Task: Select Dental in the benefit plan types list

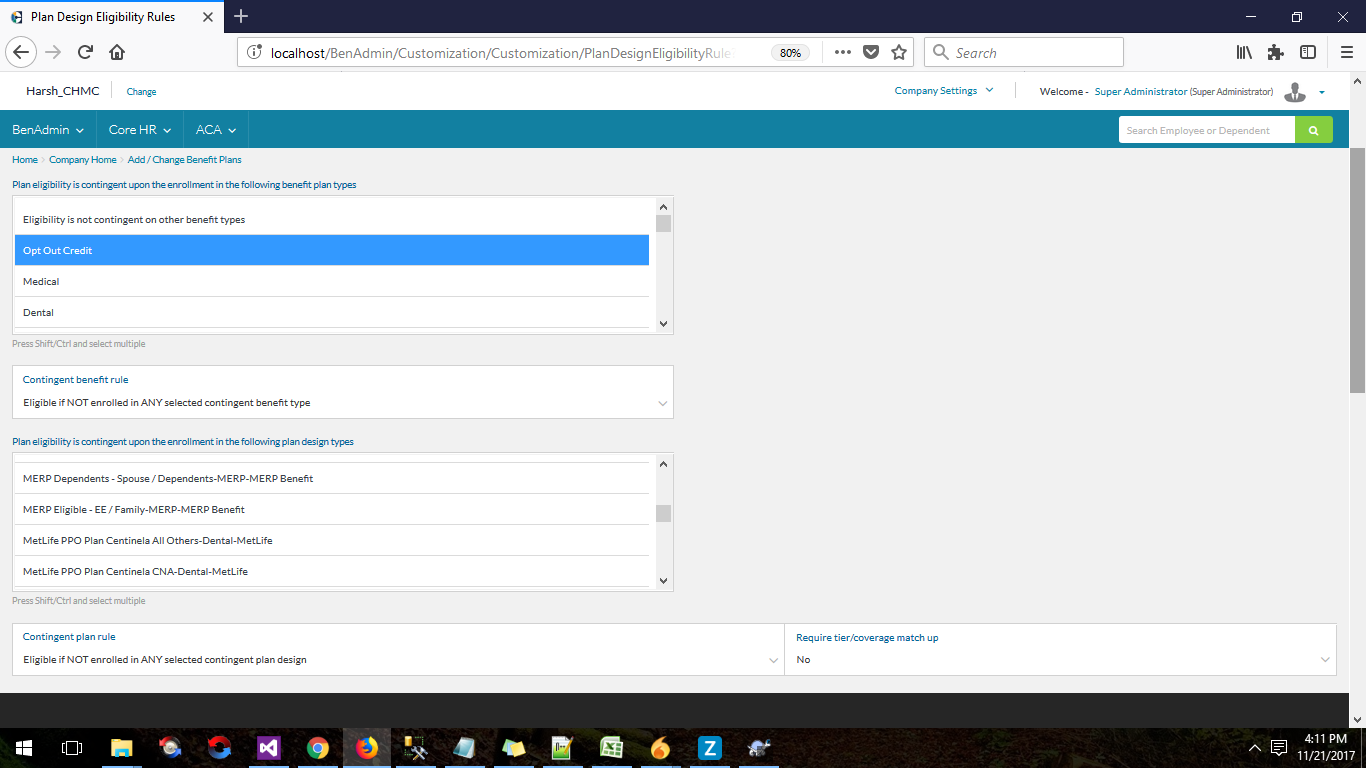Action: click(332, 313)
